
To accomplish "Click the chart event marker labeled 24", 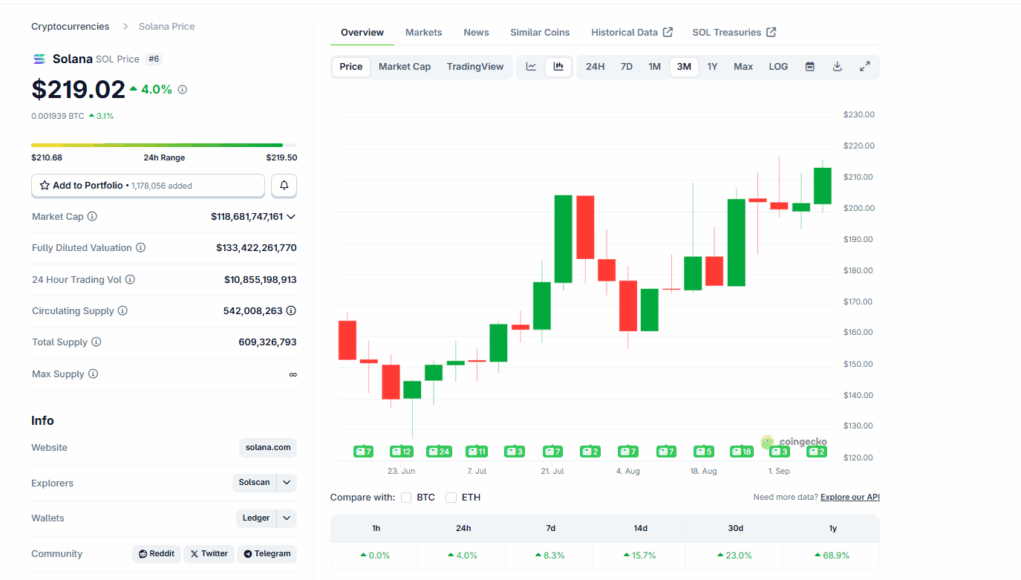I will [439, 452].
